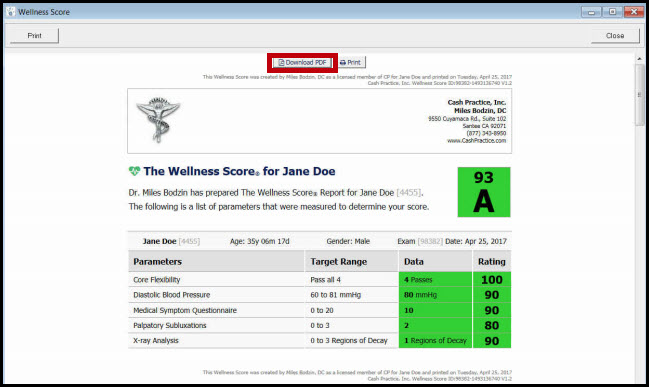Click the 4 Passes data cell
This screenshot has width=649, height=387.
pos(435,280)
